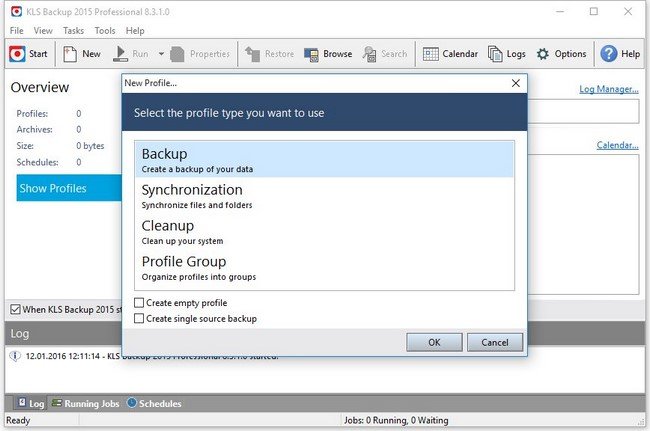Viewport: 650px width, 431px height.
Task: Click the Run toolbar icon
Action: pos(120,54)
